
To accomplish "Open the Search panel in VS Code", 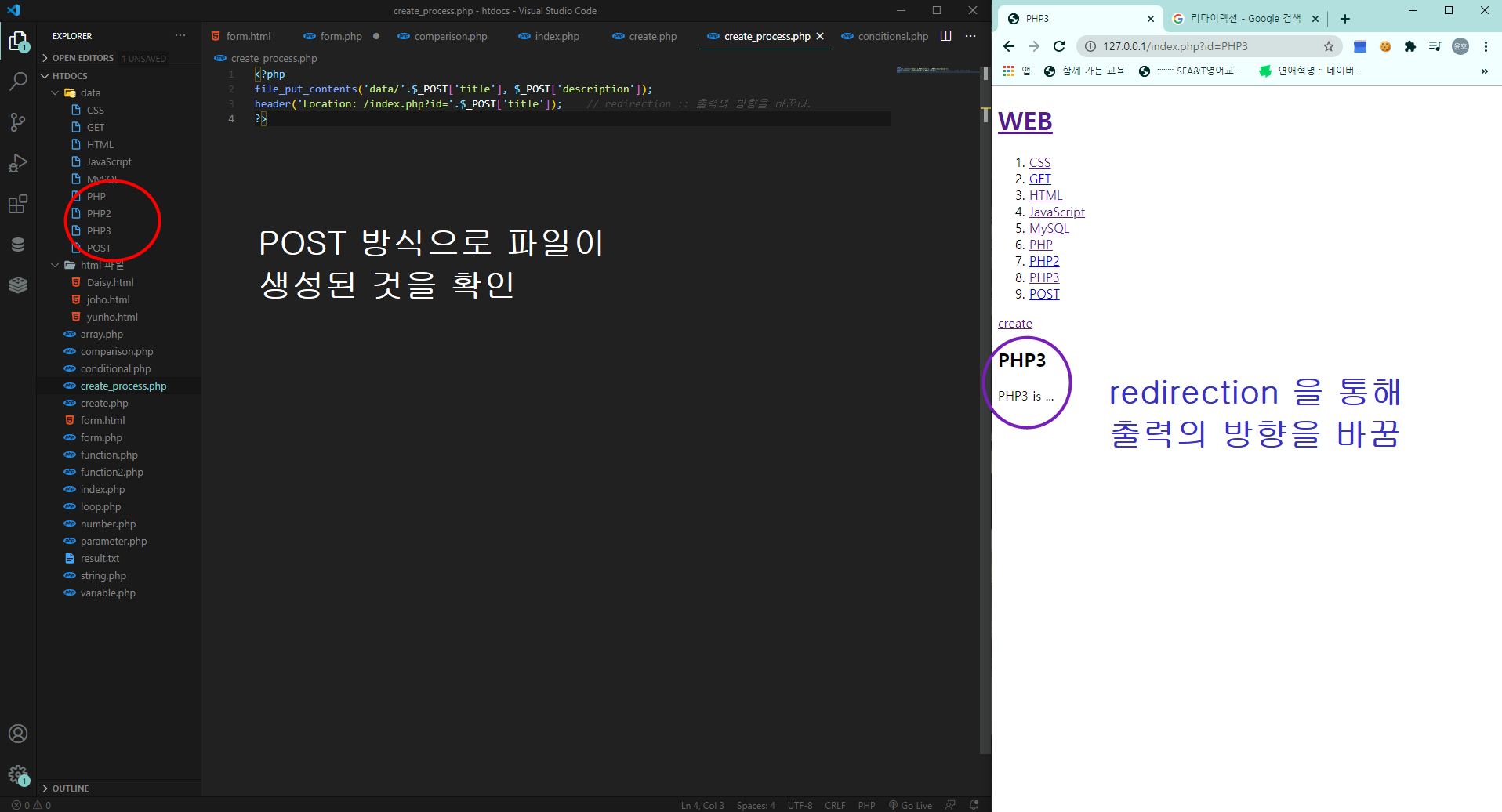I will [x=18, y=82].
